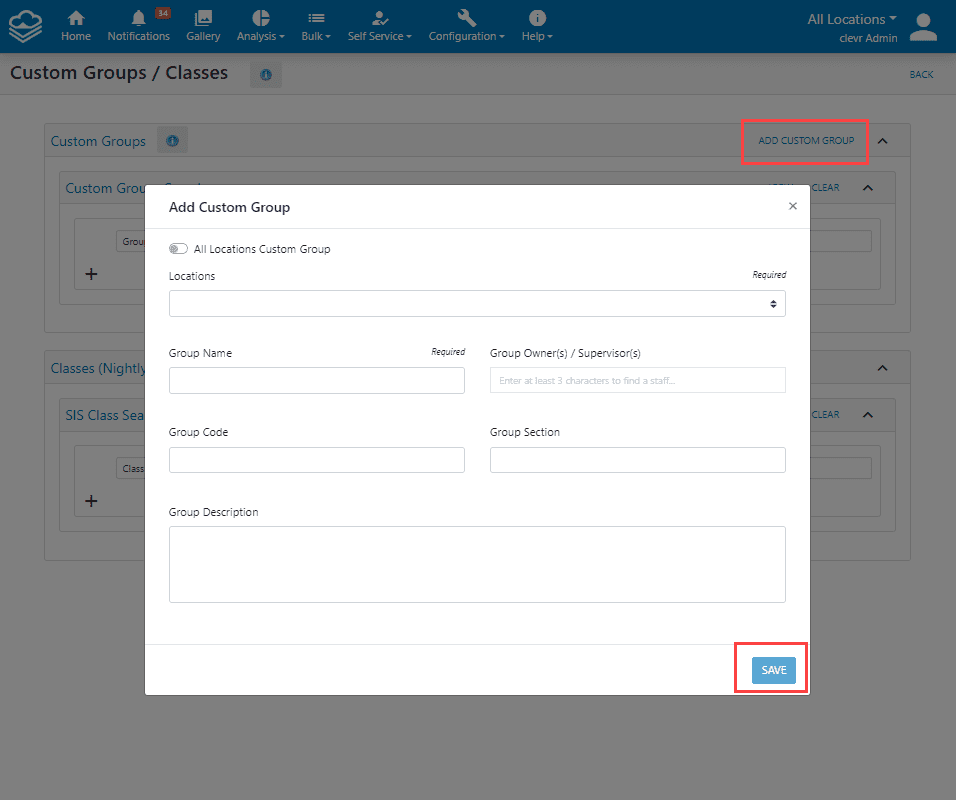Toggle All Locations Custom Group switch
Viewport: 956px width, 800px height.
(x=178, y=249)
